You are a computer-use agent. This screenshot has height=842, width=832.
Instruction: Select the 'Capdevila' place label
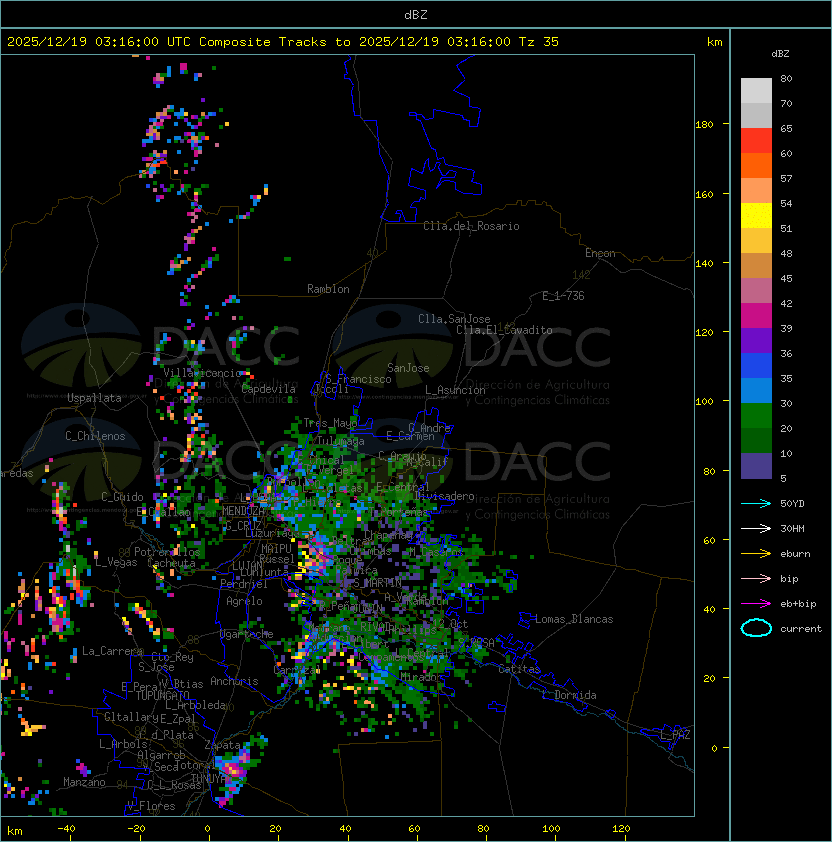tap(269, 389)
